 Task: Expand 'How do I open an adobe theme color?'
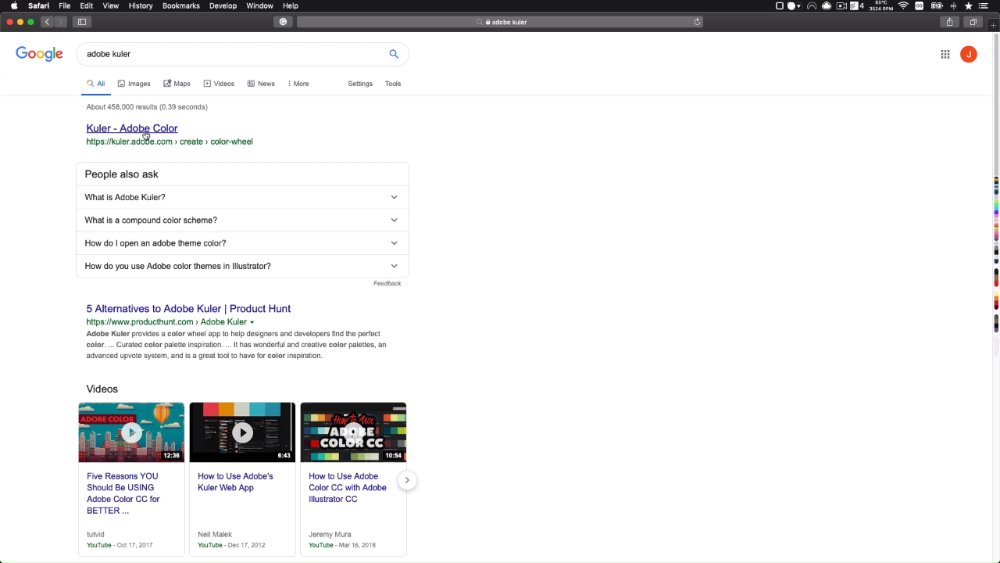click(x=242, y=243)
